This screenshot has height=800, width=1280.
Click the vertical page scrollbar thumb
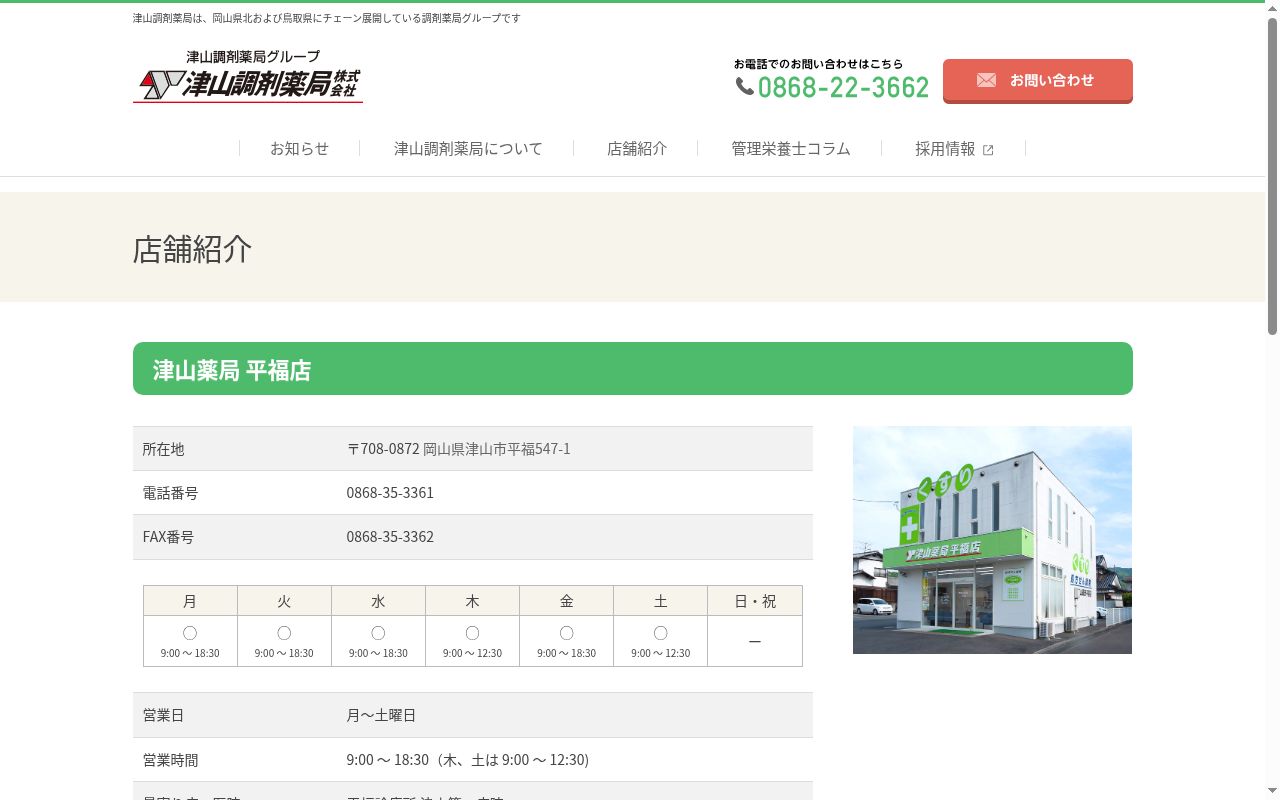click(x=1272, y=176)
